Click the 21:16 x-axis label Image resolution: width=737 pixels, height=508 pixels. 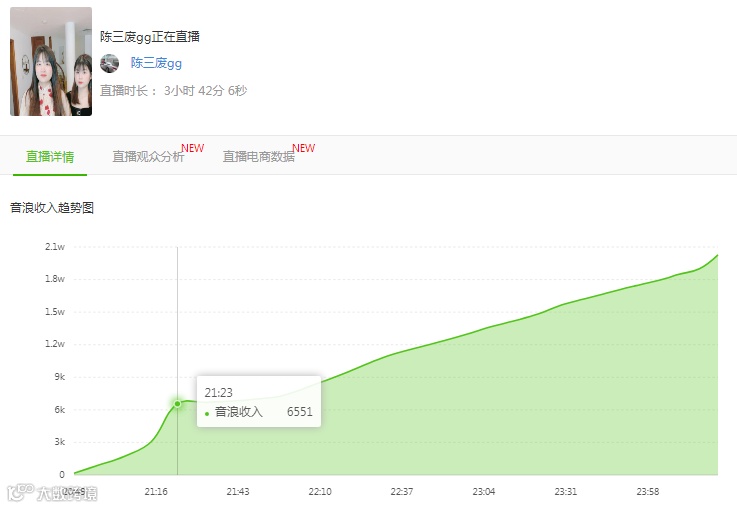(156, 492)
